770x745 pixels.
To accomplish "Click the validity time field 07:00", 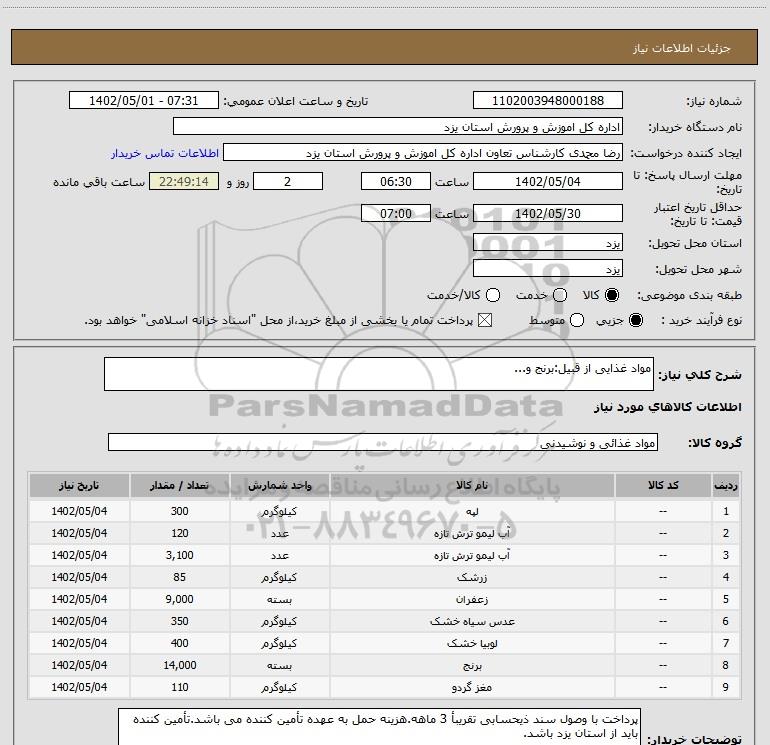I will pos(396,213).
